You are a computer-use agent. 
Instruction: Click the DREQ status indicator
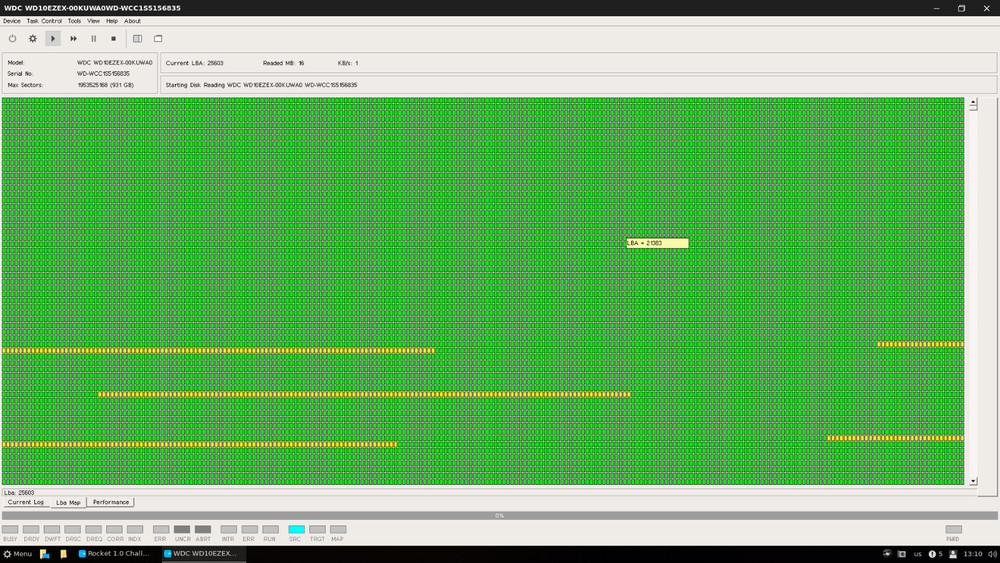click(x=94, y=529)
